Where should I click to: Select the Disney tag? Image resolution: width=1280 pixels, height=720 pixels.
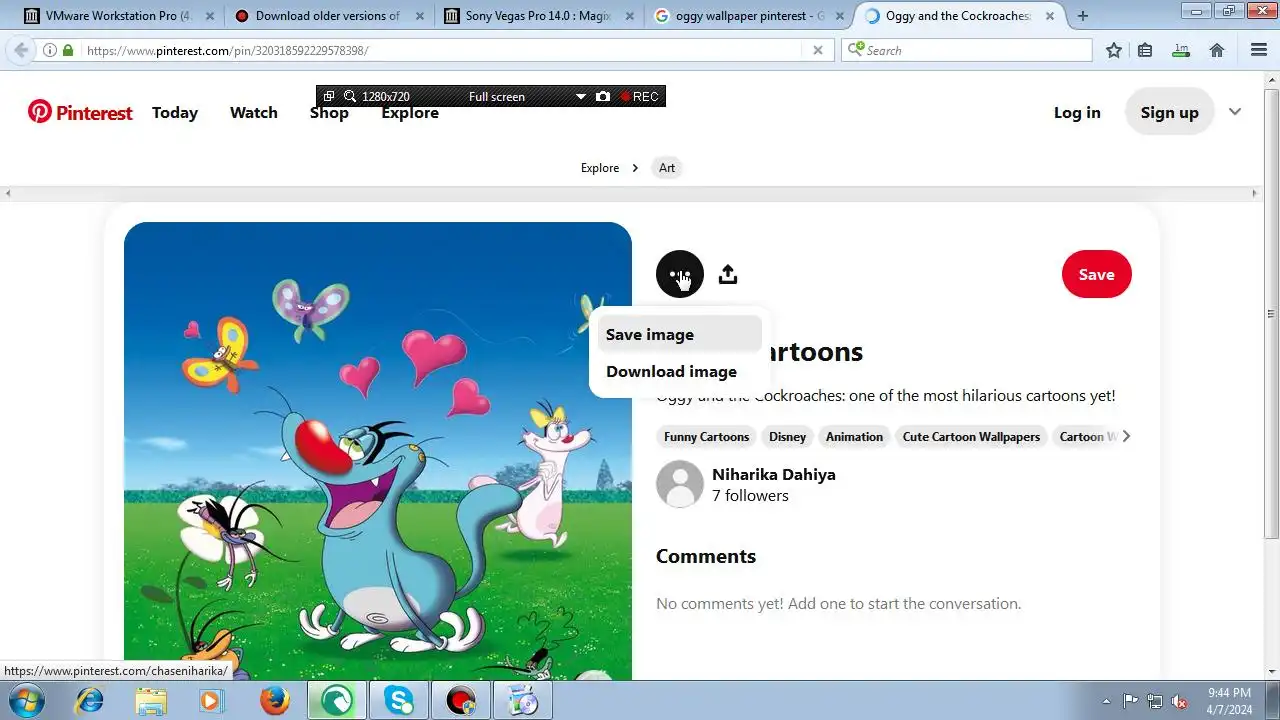(x=787, y=436)
